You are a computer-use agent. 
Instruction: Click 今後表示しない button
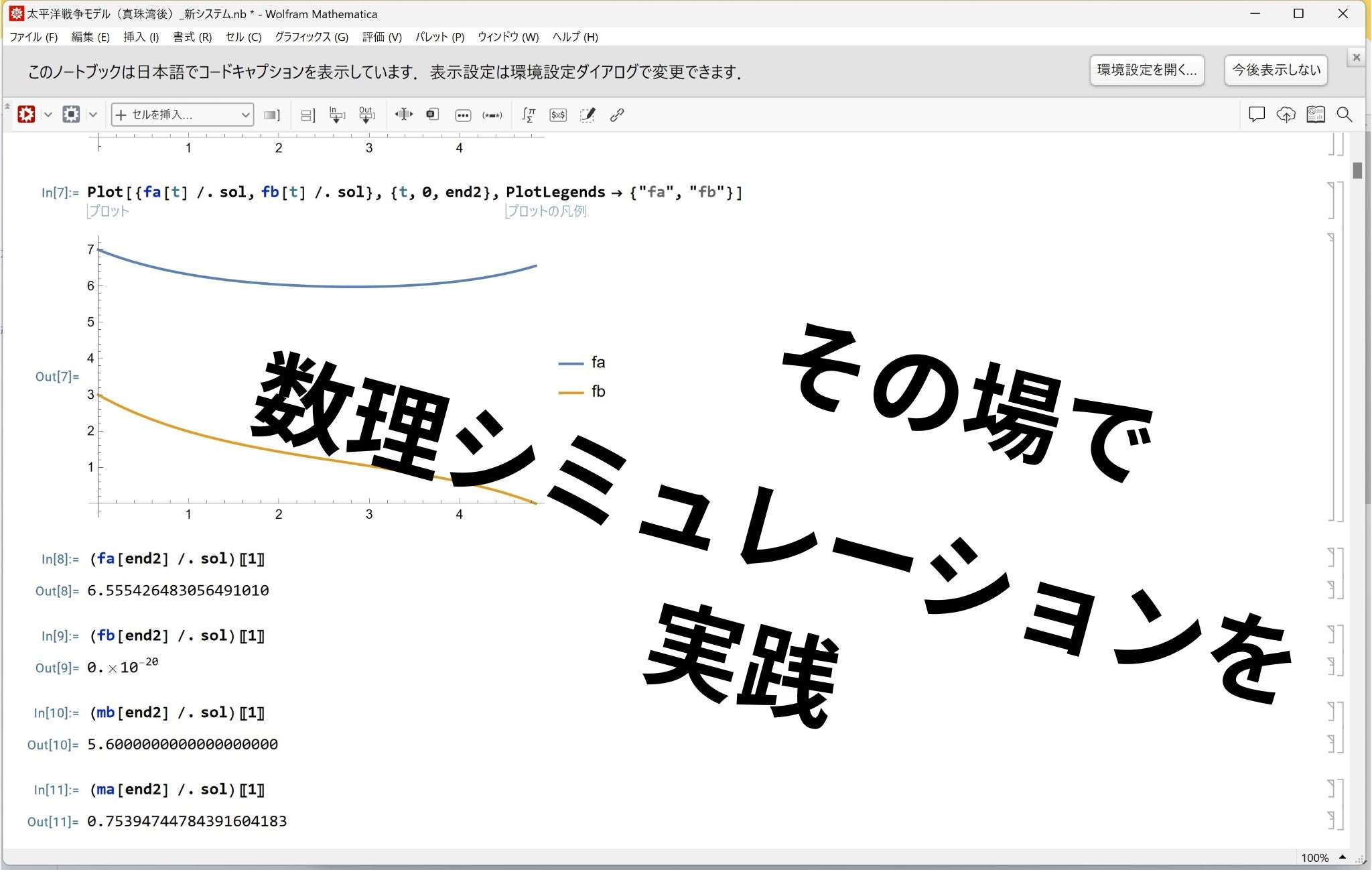(1276, 70)
